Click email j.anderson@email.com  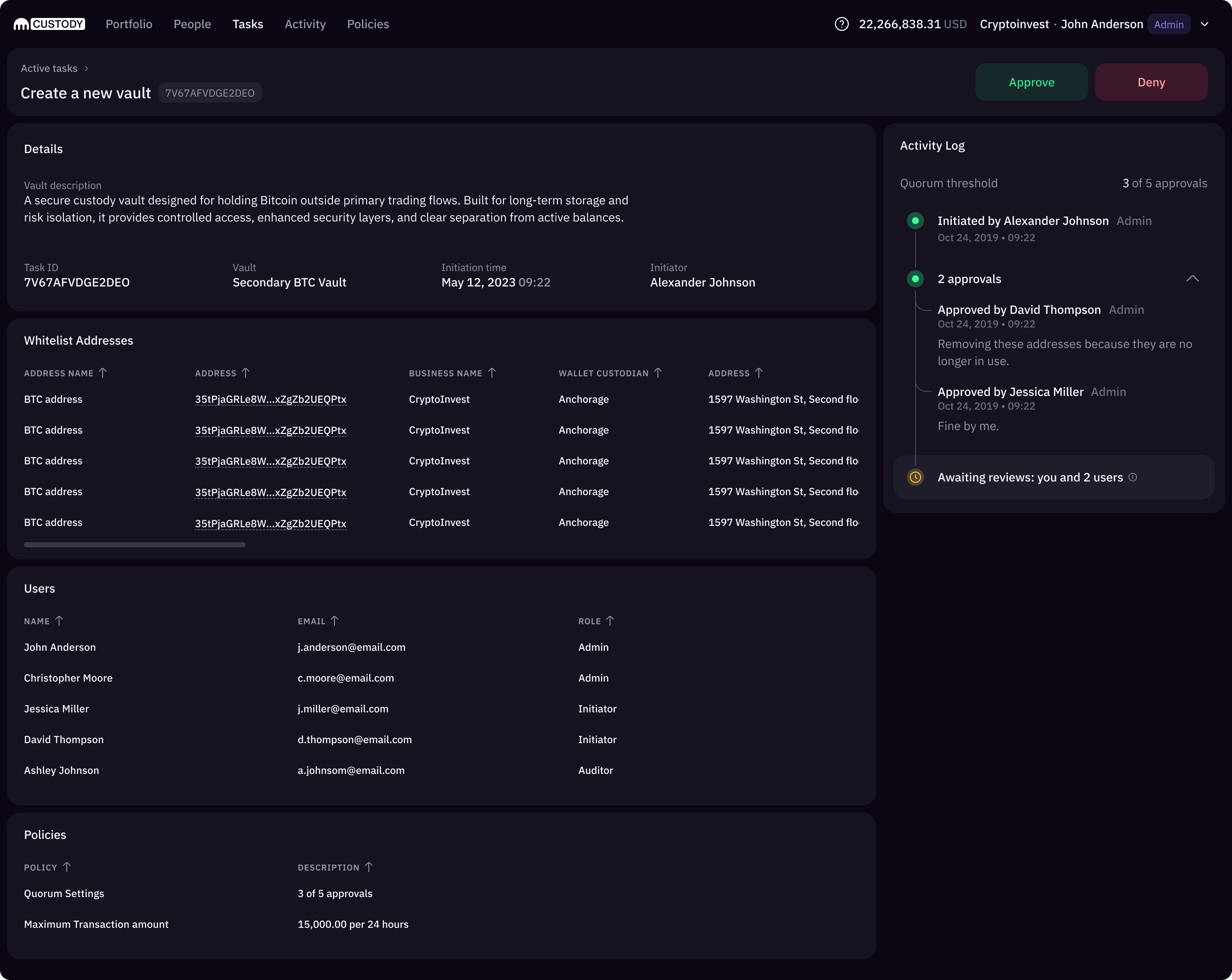(352, 647)
